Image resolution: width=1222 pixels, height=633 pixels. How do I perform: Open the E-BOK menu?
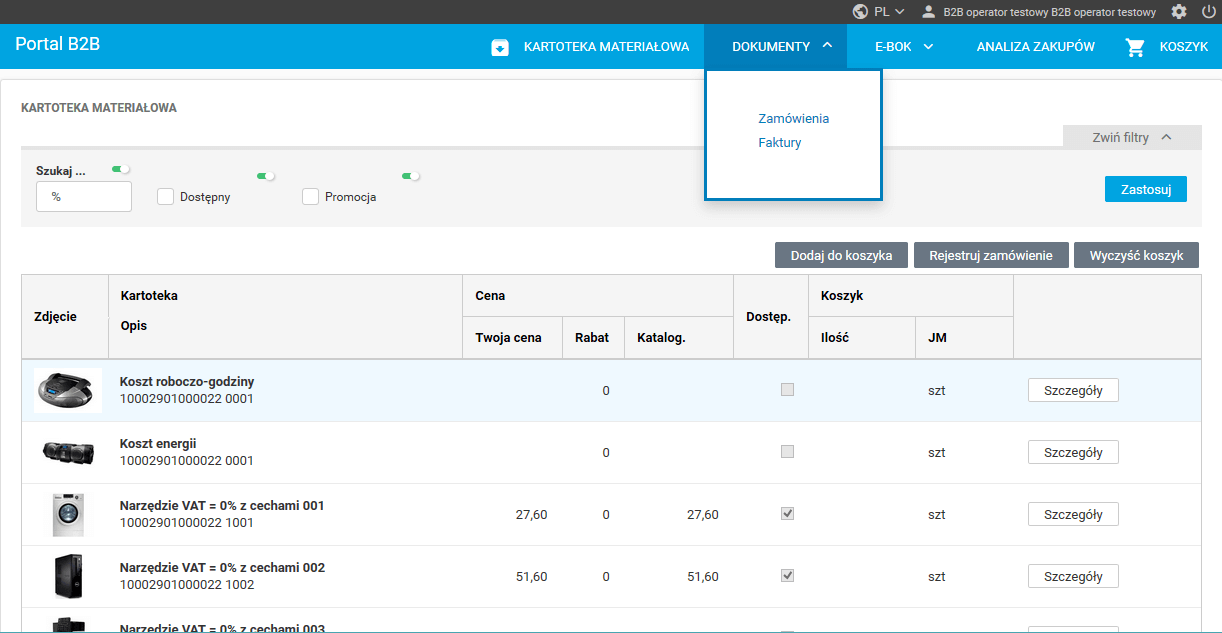coord(893,47)
